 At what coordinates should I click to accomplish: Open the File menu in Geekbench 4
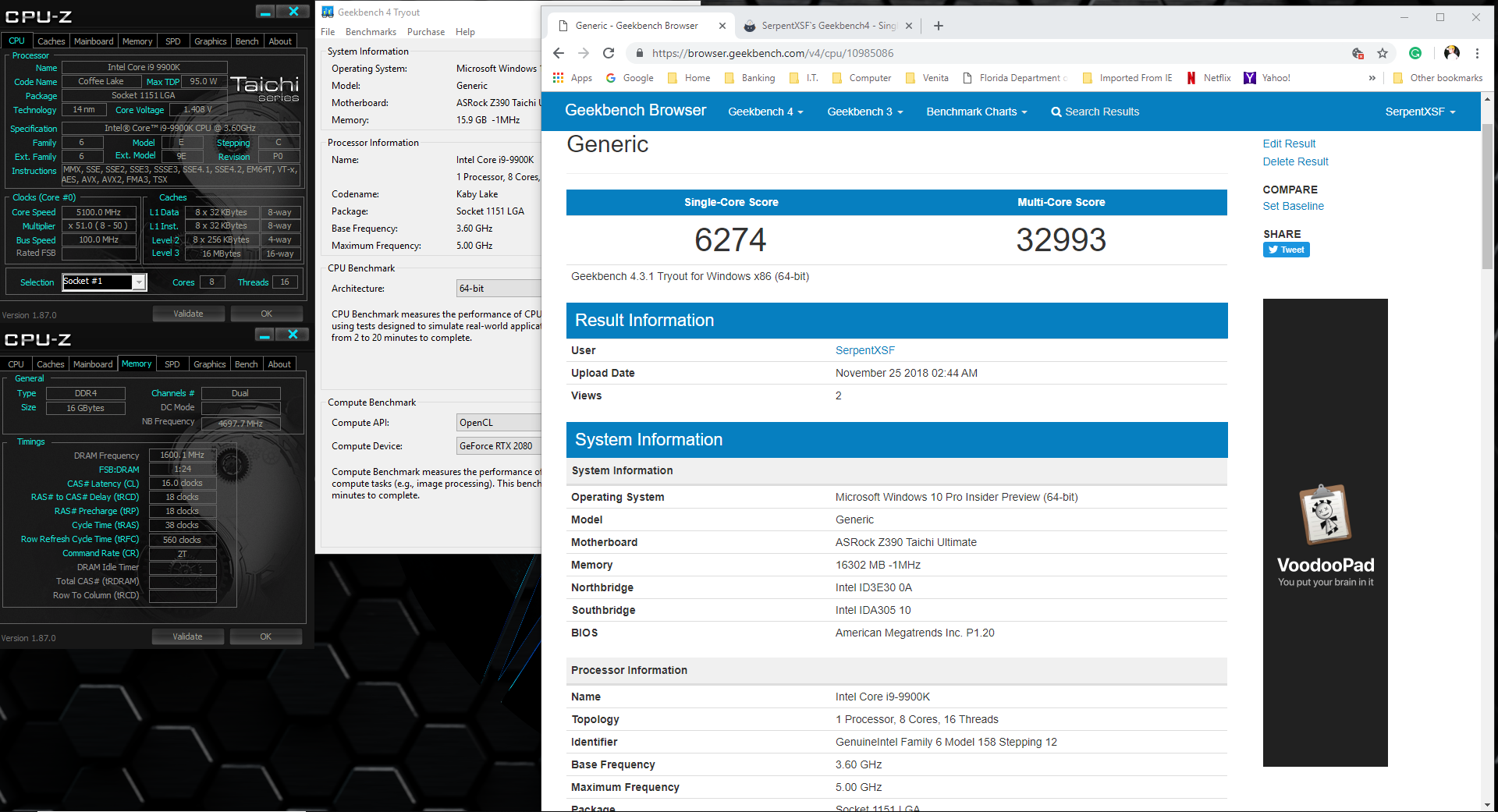[x=328, y=32]
